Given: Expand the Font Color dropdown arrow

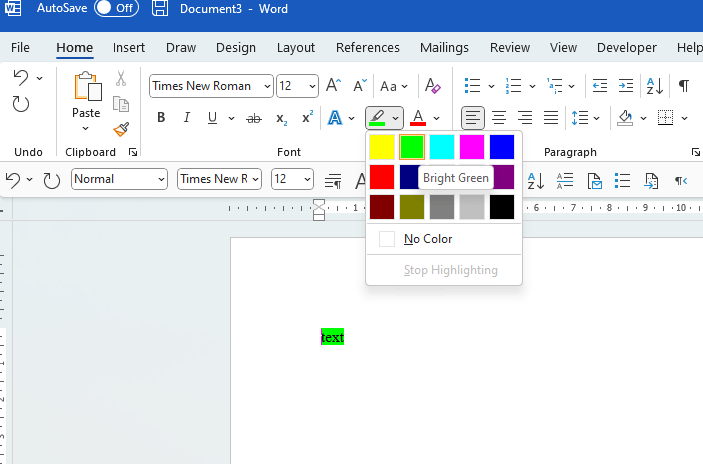Looking at the screenshot, I should tap(436, 118).
